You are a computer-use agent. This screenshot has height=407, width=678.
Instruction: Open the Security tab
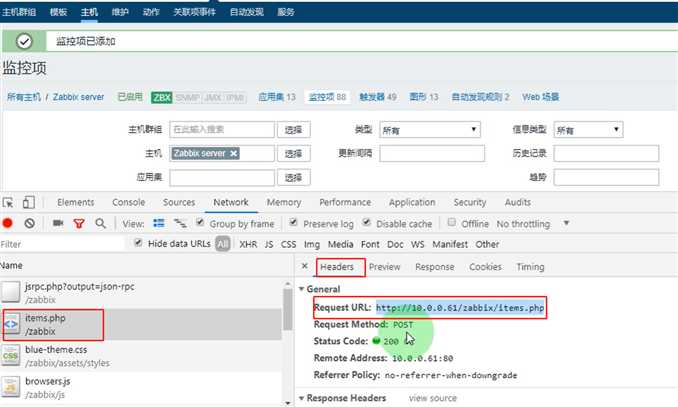point(470,202)
